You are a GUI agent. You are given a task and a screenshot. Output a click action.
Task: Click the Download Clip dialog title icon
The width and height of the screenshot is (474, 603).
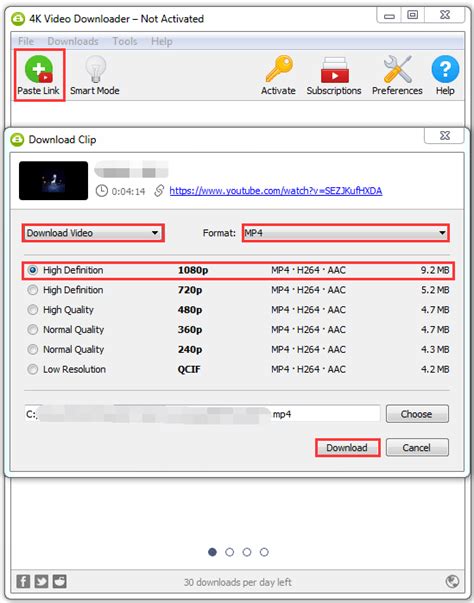(x=17, y=140)
